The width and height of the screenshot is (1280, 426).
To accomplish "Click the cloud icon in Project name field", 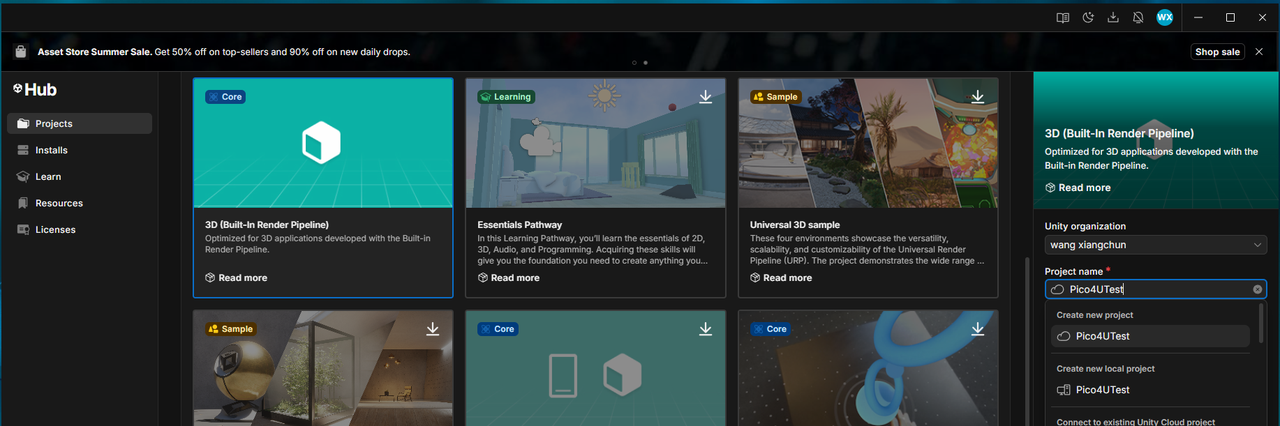I will coord(1058,289).
